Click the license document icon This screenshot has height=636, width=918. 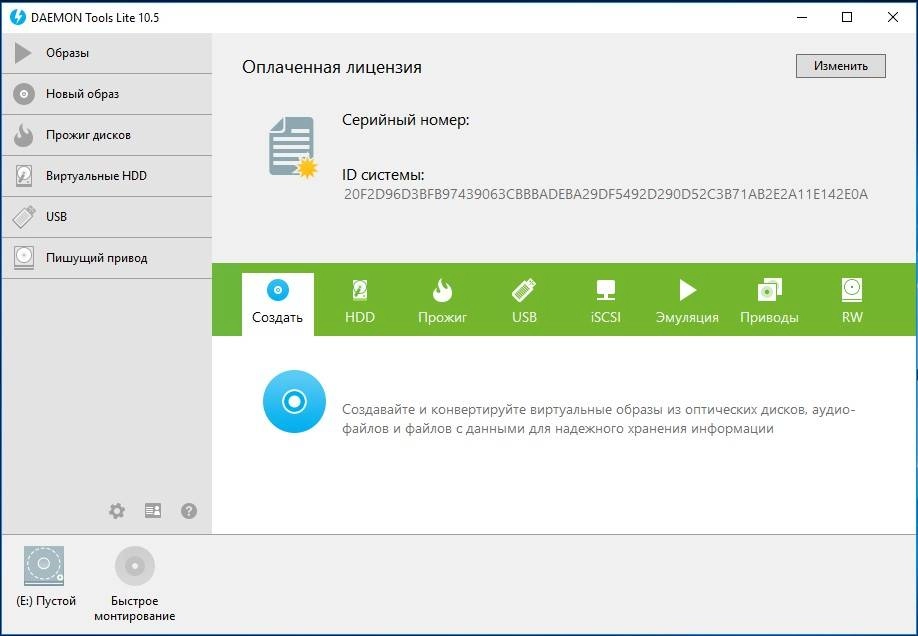(x=293, y=147)
